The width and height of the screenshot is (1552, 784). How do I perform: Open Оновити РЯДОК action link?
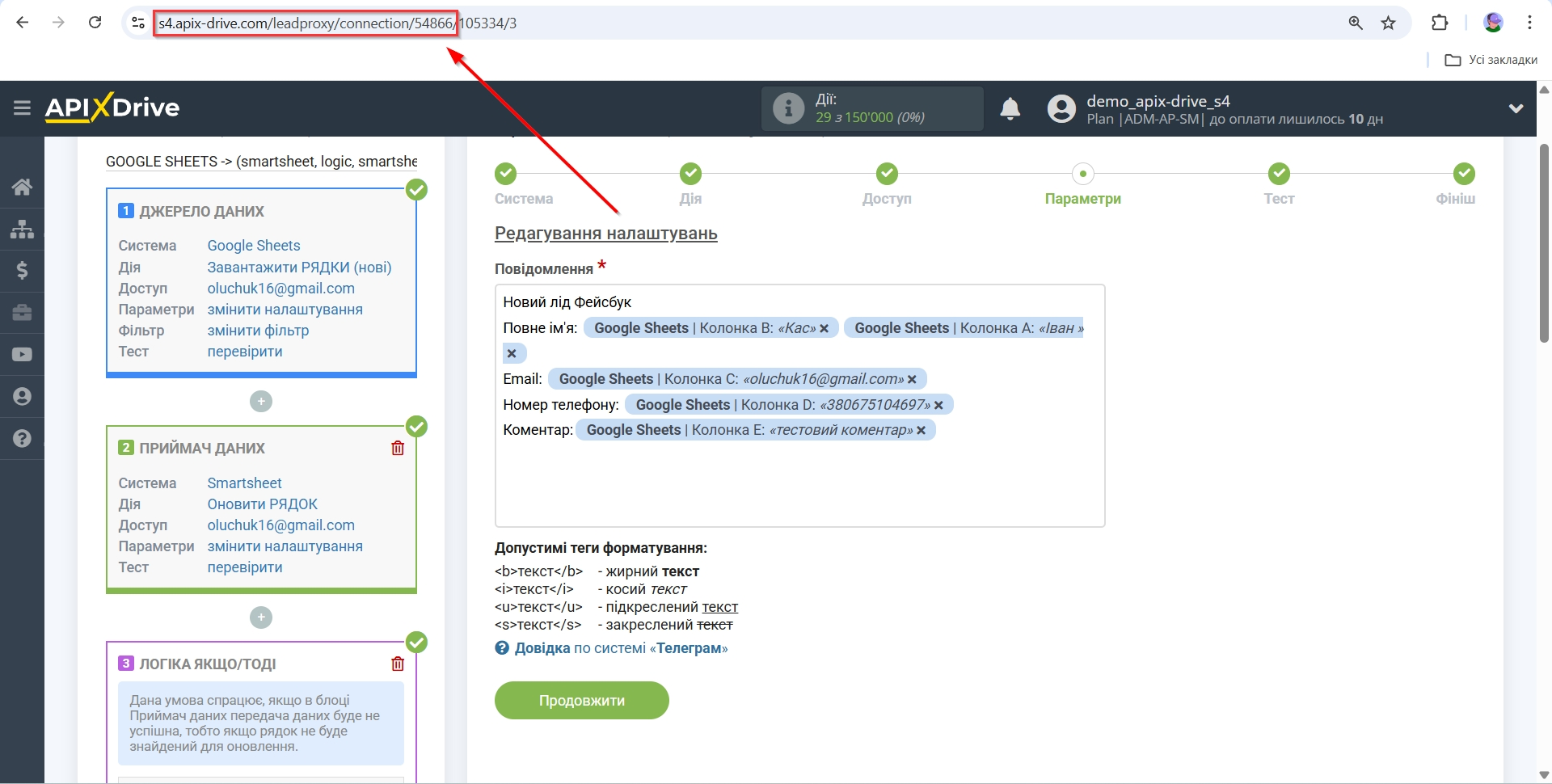262,504
